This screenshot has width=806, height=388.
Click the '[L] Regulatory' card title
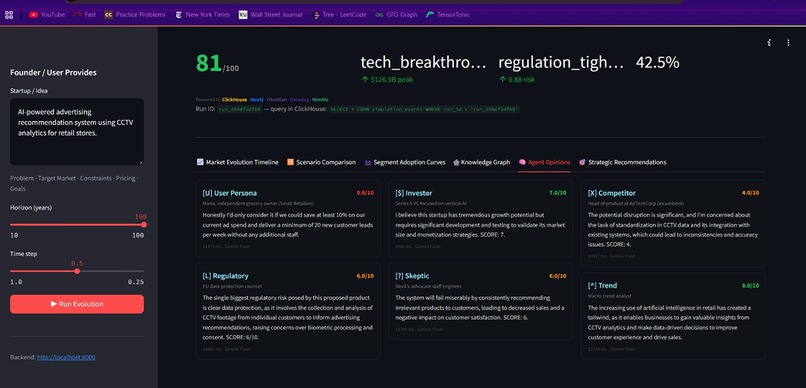point(226,276)
